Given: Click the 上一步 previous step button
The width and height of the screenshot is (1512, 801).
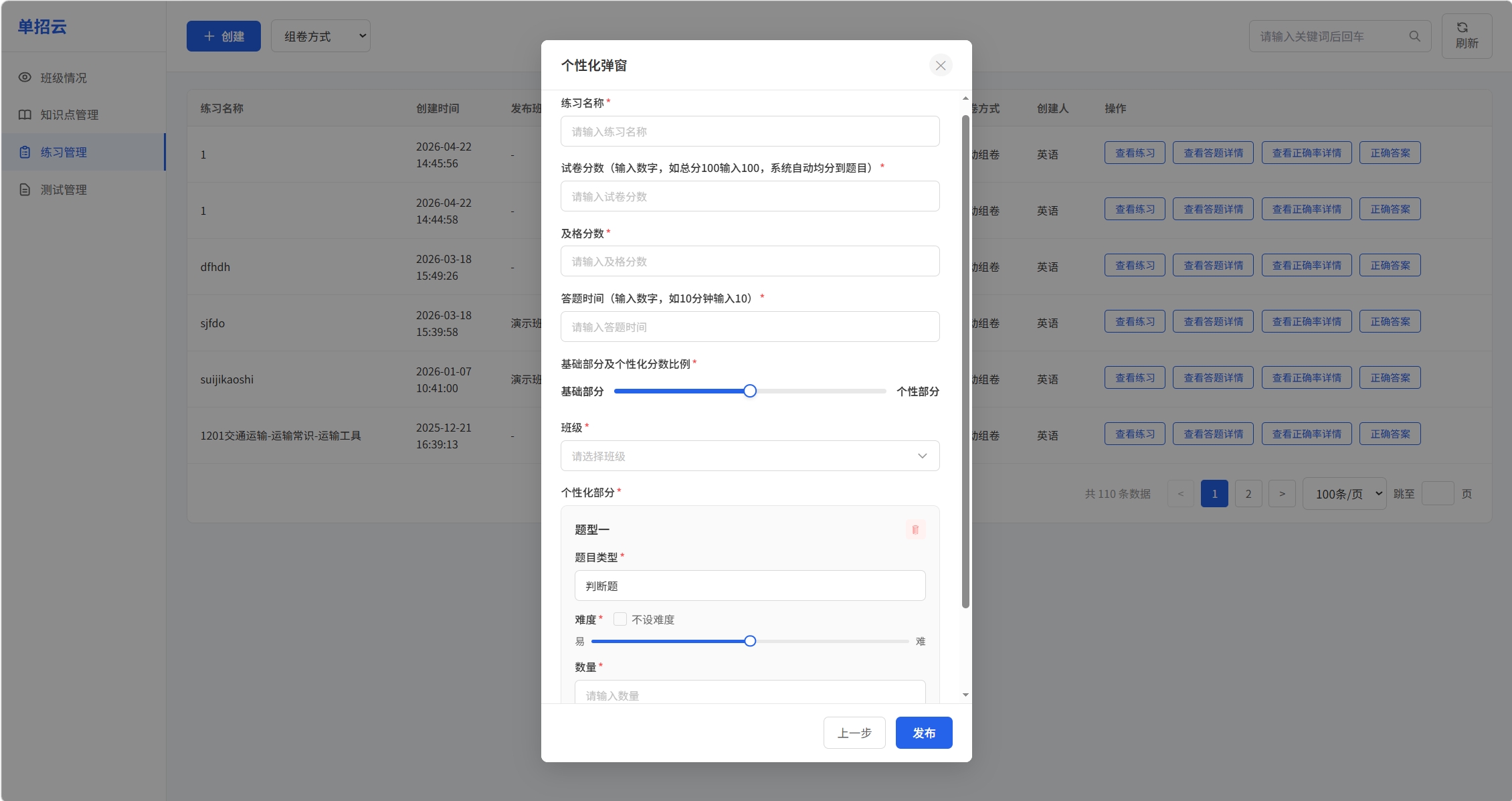Looking at the screenshot, I should [x=854, y=733].
